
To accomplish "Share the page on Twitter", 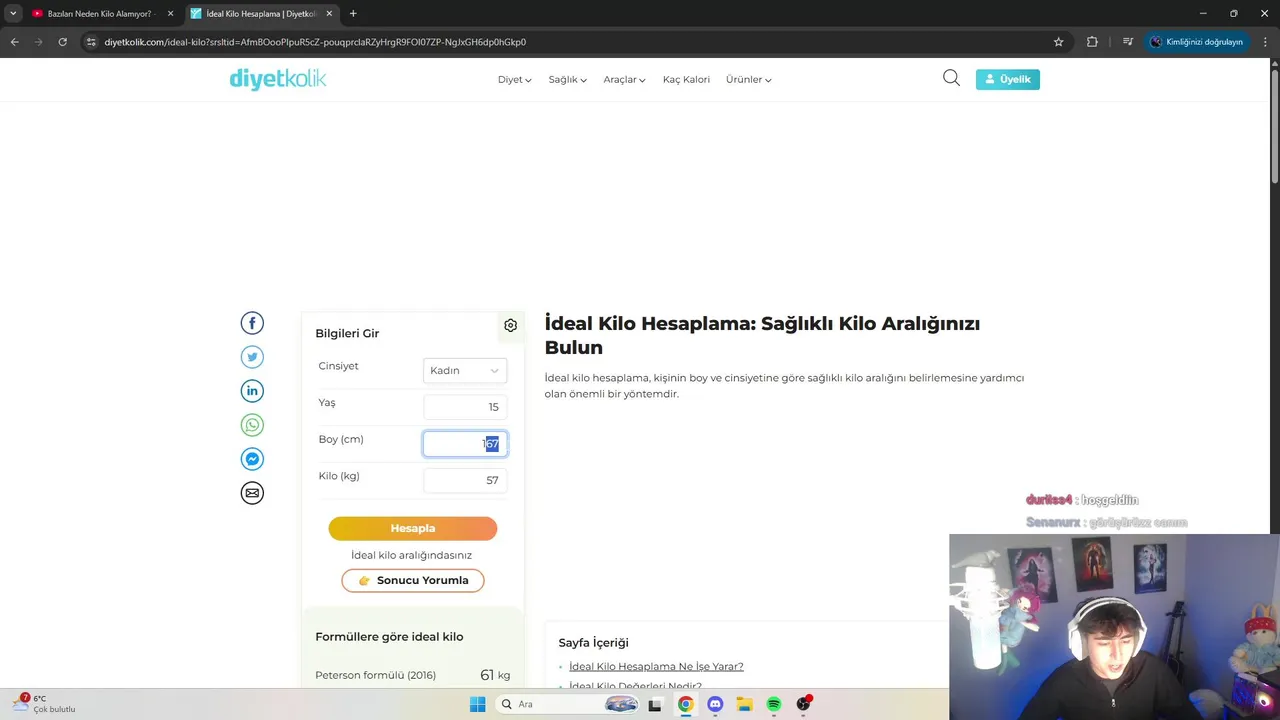I will 252,357.
